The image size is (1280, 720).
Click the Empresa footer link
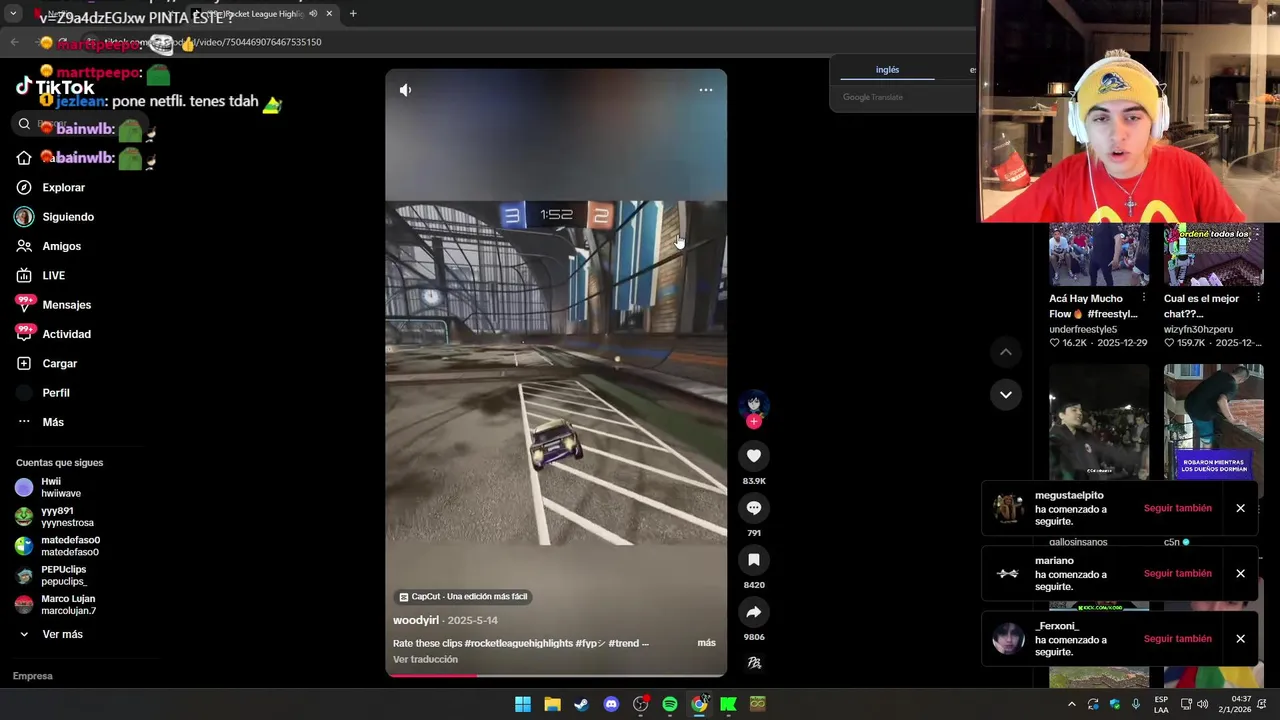(33, 676)
